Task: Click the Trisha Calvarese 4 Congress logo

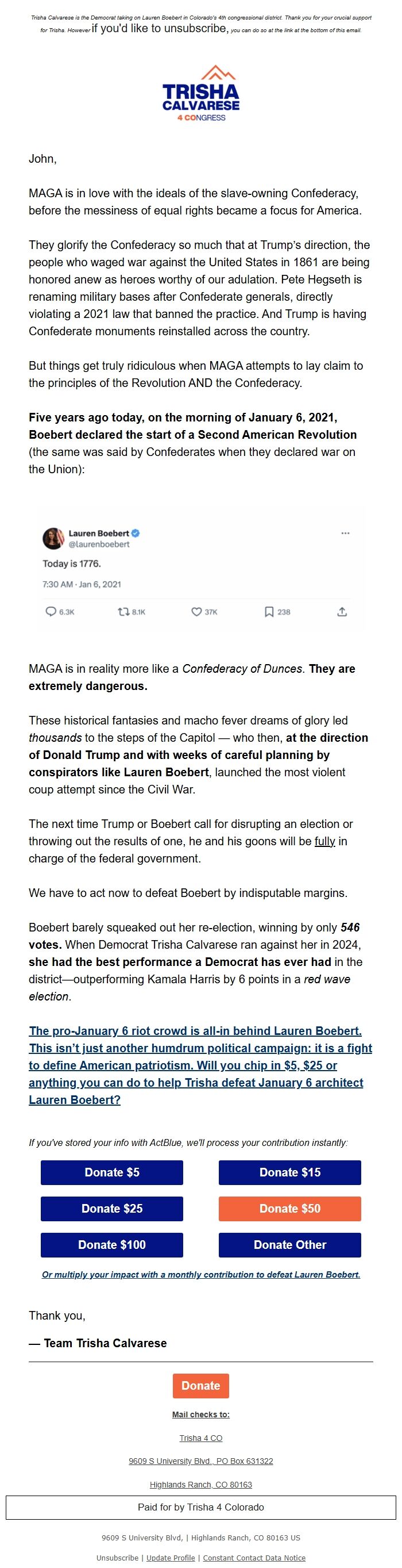Action: click(200, 94)
